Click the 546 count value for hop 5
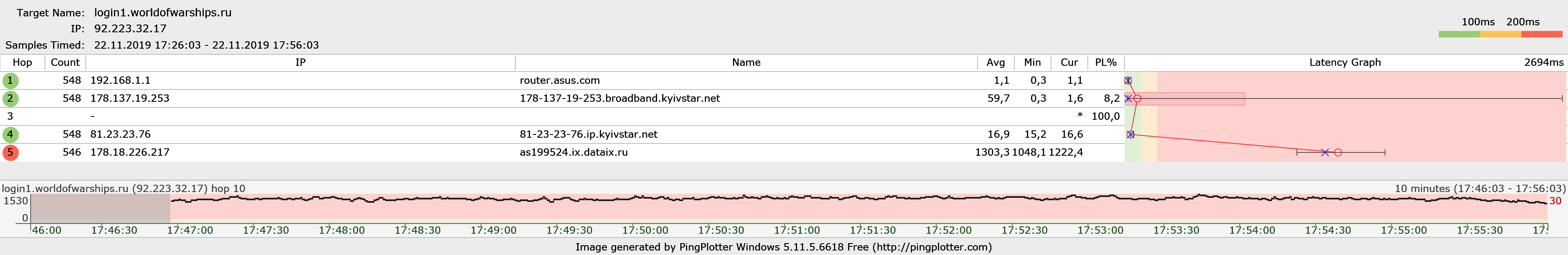1568x255 pixels. click(72, 152)
